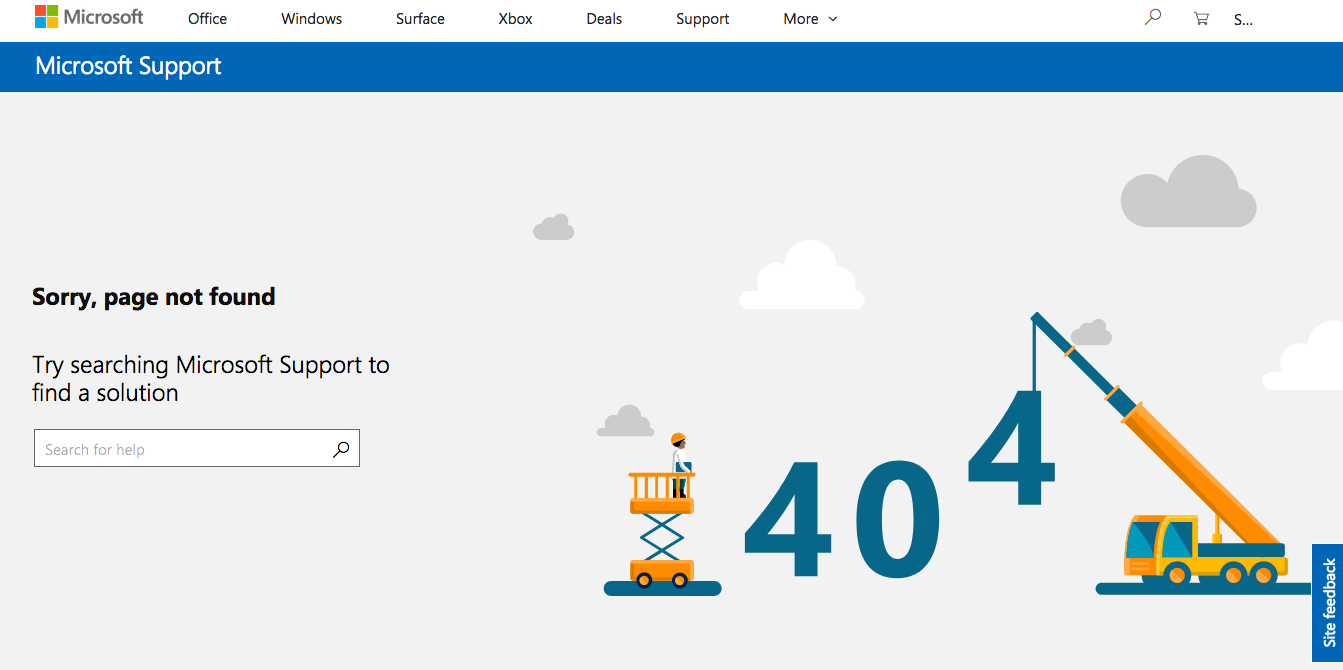The width and height of the screenshot is (1343, 670).
Task: Open the shopping cart icon
Action: 1201,18
